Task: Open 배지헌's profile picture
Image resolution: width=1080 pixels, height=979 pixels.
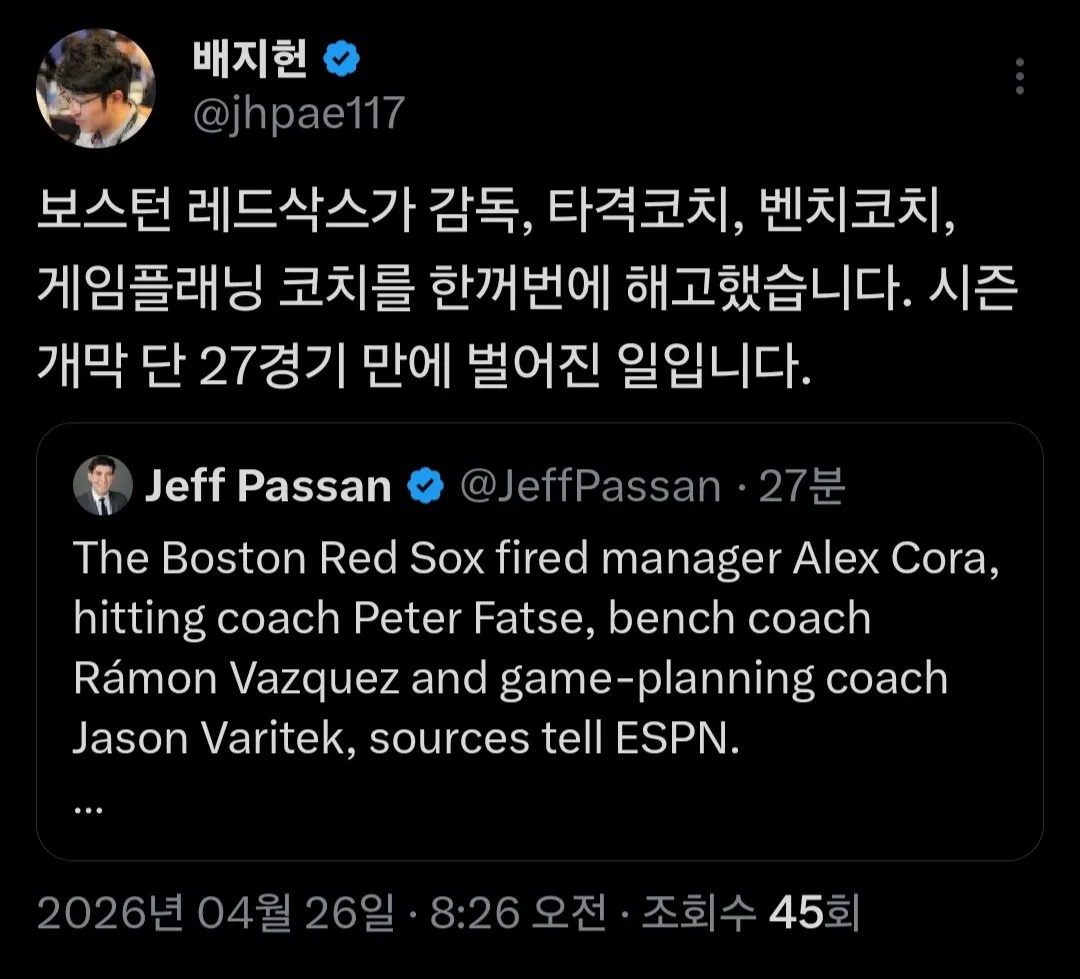Action: (96, 88)
